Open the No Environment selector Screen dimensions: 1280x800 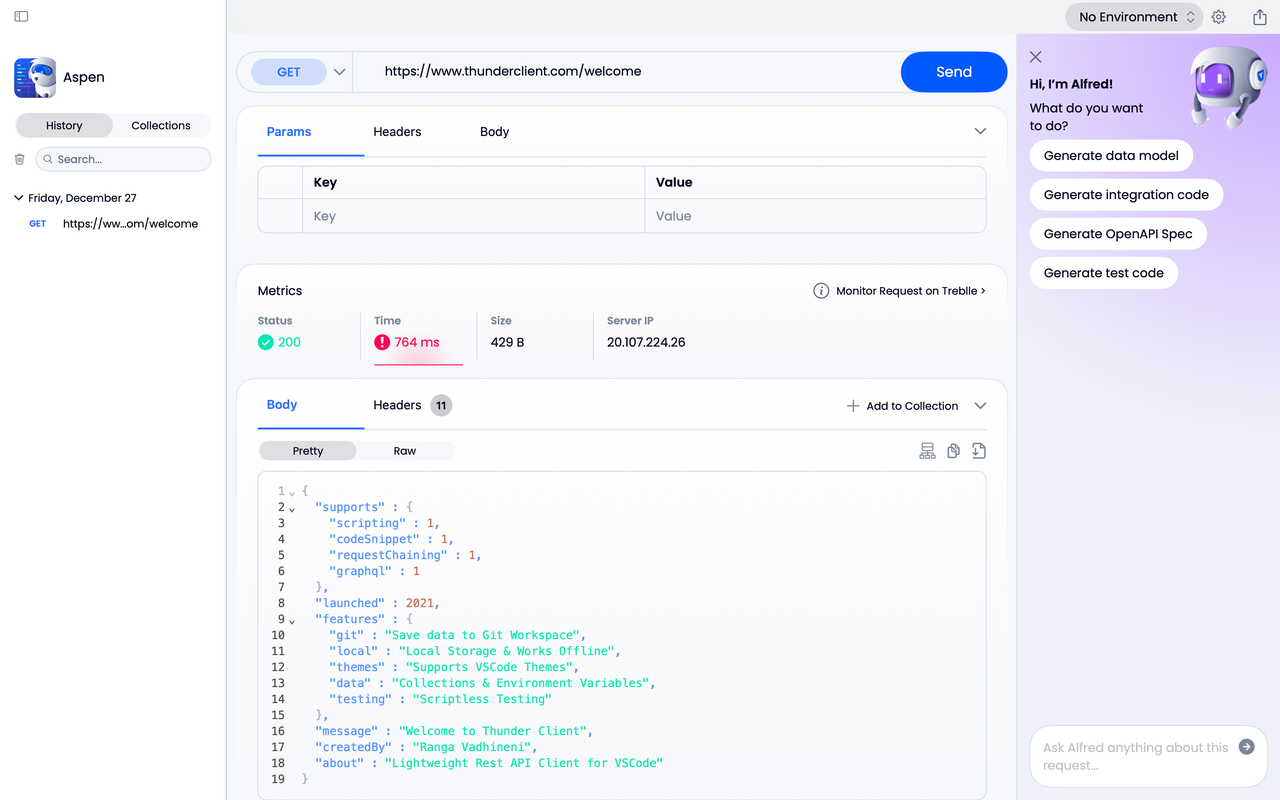1134,17
